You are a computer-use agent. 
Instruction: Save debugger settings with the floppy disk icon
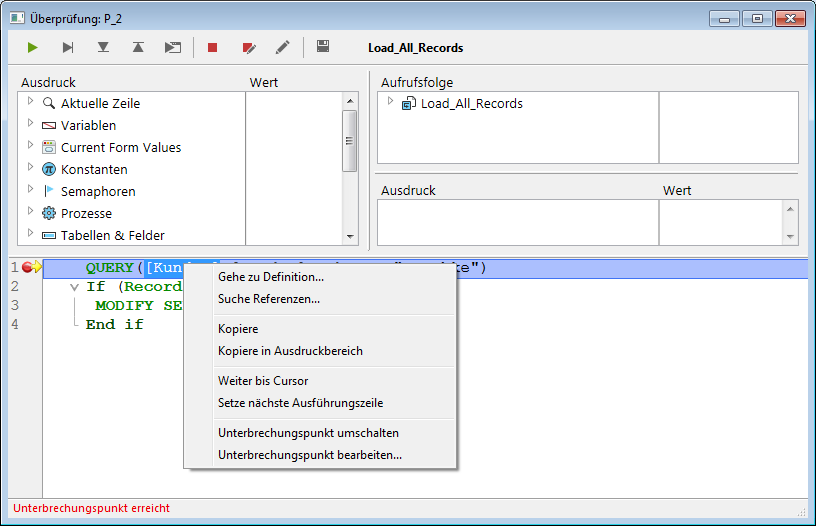coord(323,47)
